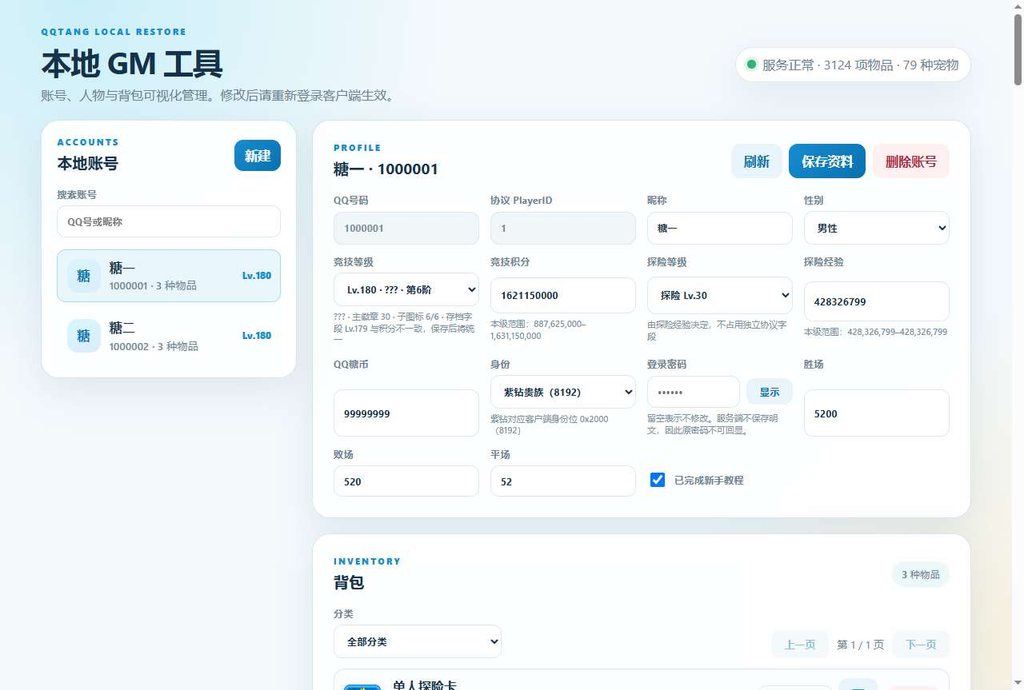This screenshot has width=1024, height=690.
Task: Click the Lv.180 label on 糖二
Action: tap(257, 336)
